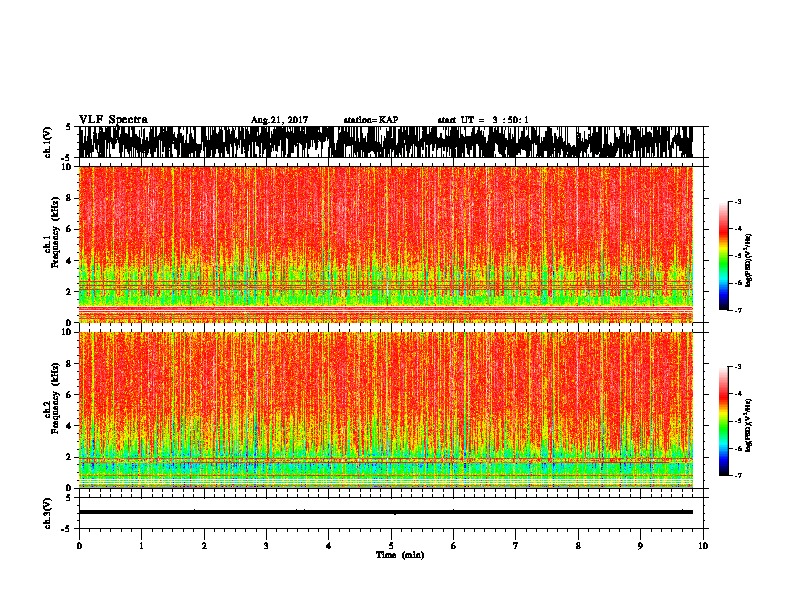Image resolution: width=792 pixels, height=612 pixels.
Task: Click the "8" tick on the Time axis
Action: (578, 546)
